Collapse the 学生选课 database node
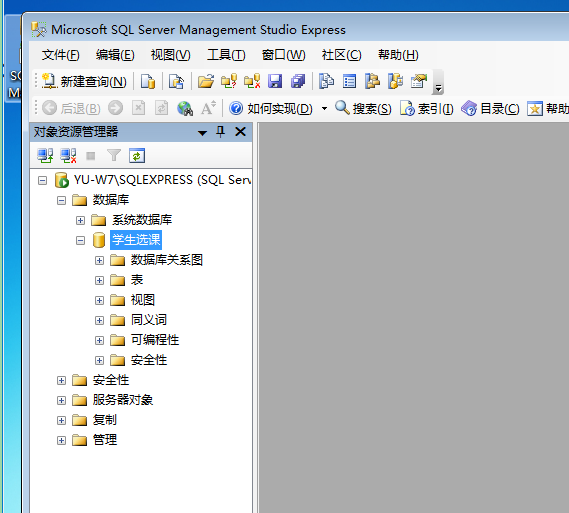Image resolution: width=569 pixels, height=513 pixels. 80,240
